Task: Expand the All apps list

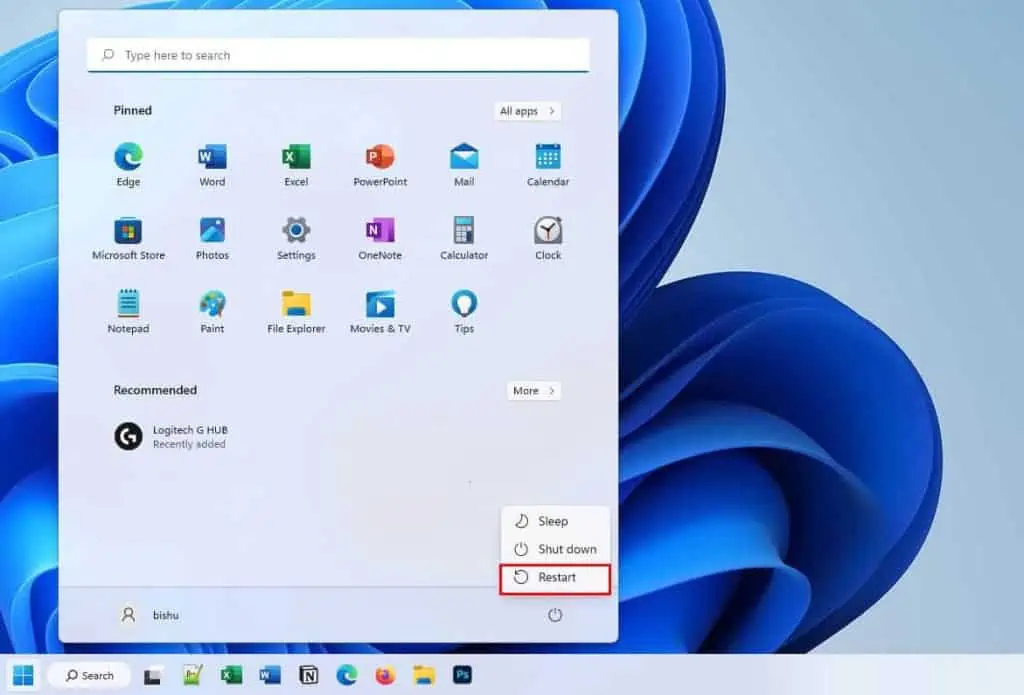Action: coord(527,111)
